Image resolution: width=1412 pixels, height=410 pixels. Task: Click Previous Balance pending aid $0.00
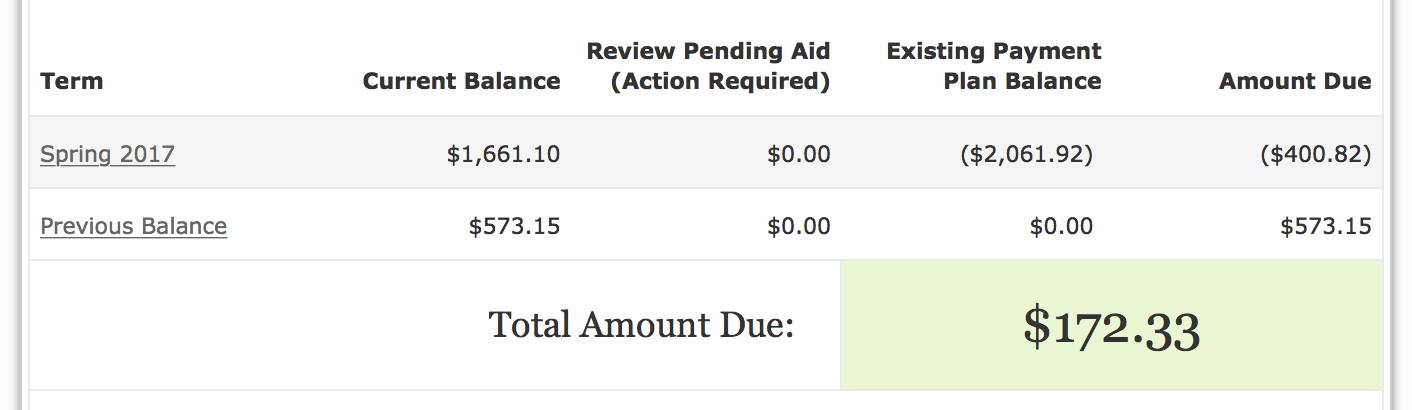[x=798, y=226]
